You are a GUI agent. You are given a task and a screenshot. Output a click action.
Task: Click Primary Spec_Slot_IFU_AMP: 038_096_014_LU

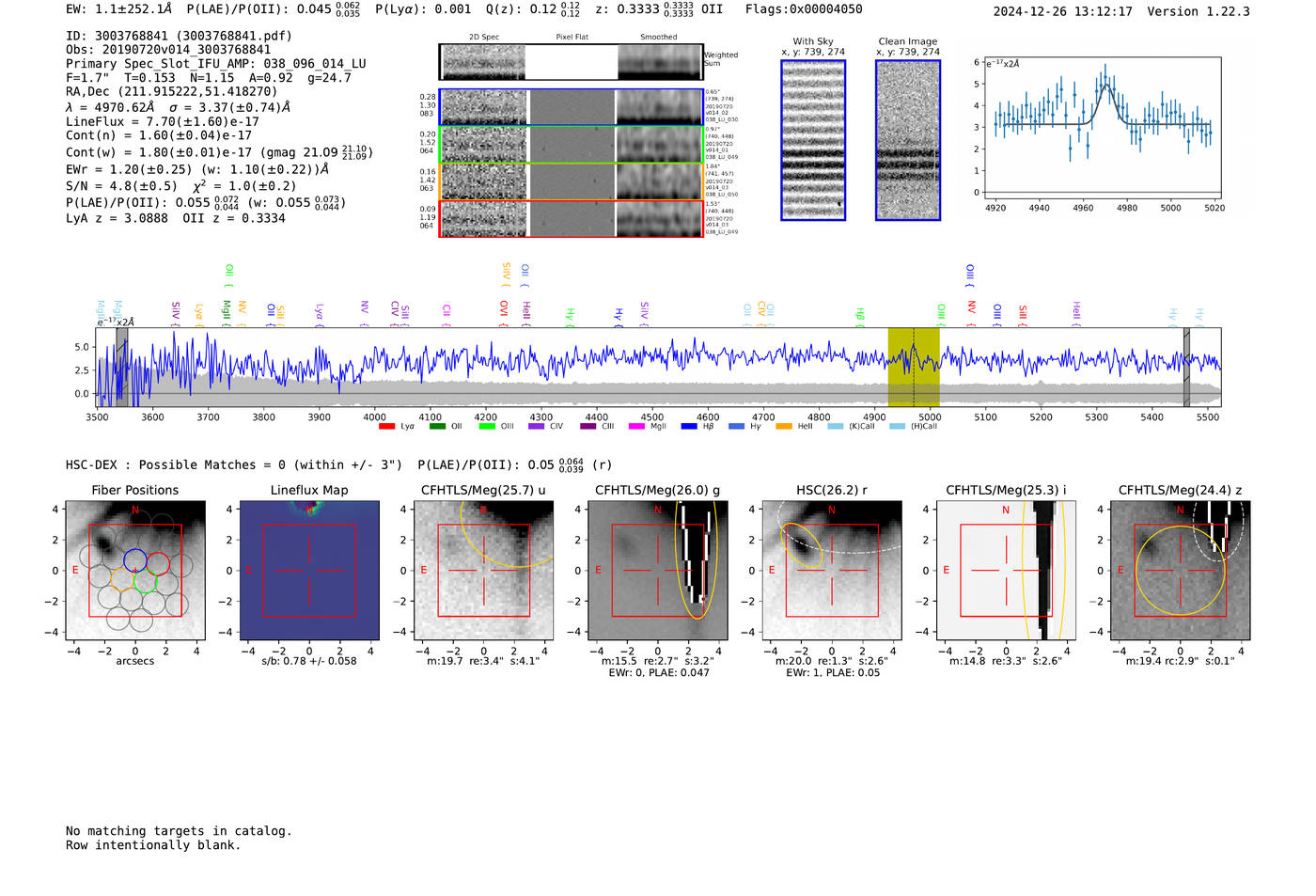[x=216, y=64]
